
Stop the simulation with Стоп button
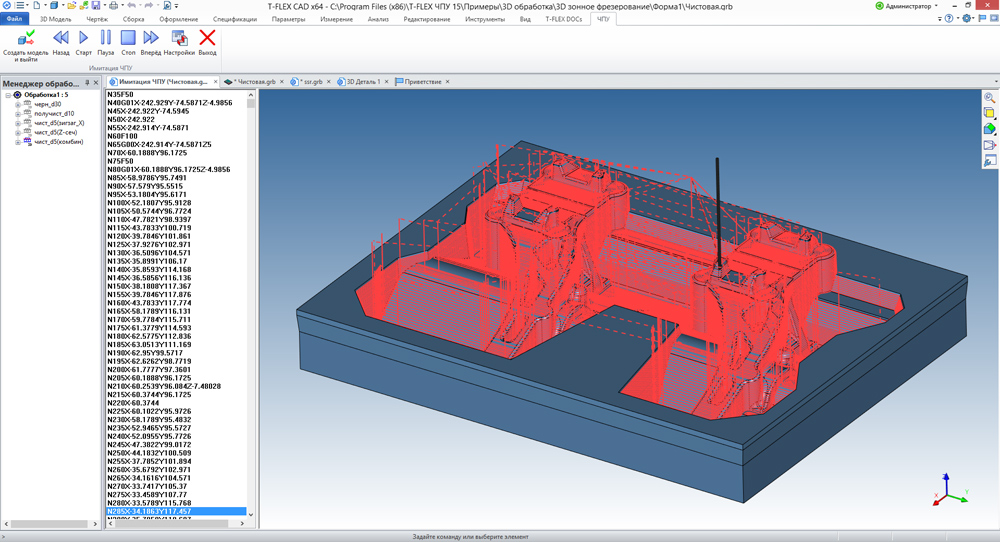(x=128, y=38)
